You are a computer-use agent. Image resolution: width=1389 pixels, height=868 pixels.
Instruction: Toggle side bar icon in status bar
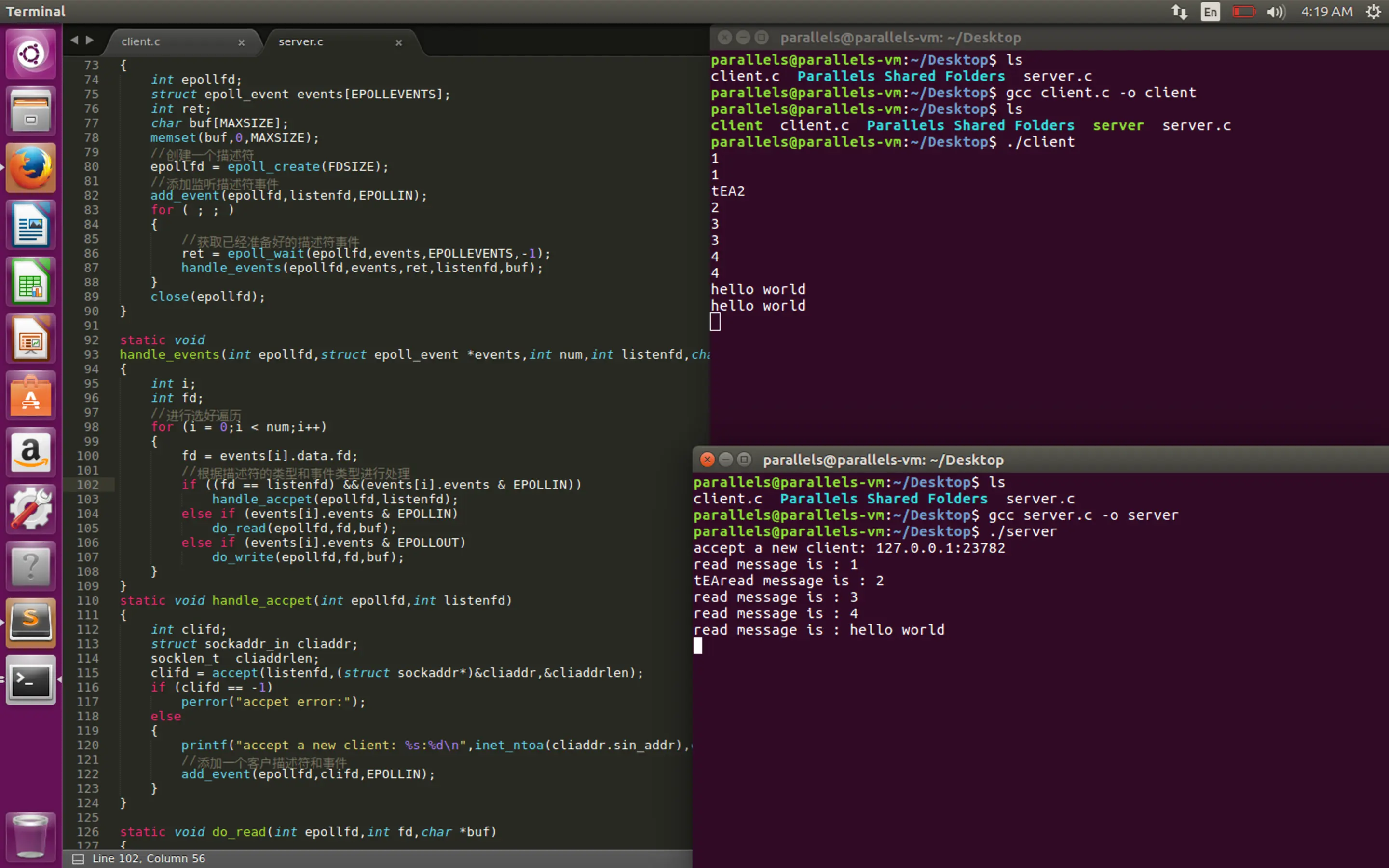tap(78, 859)
